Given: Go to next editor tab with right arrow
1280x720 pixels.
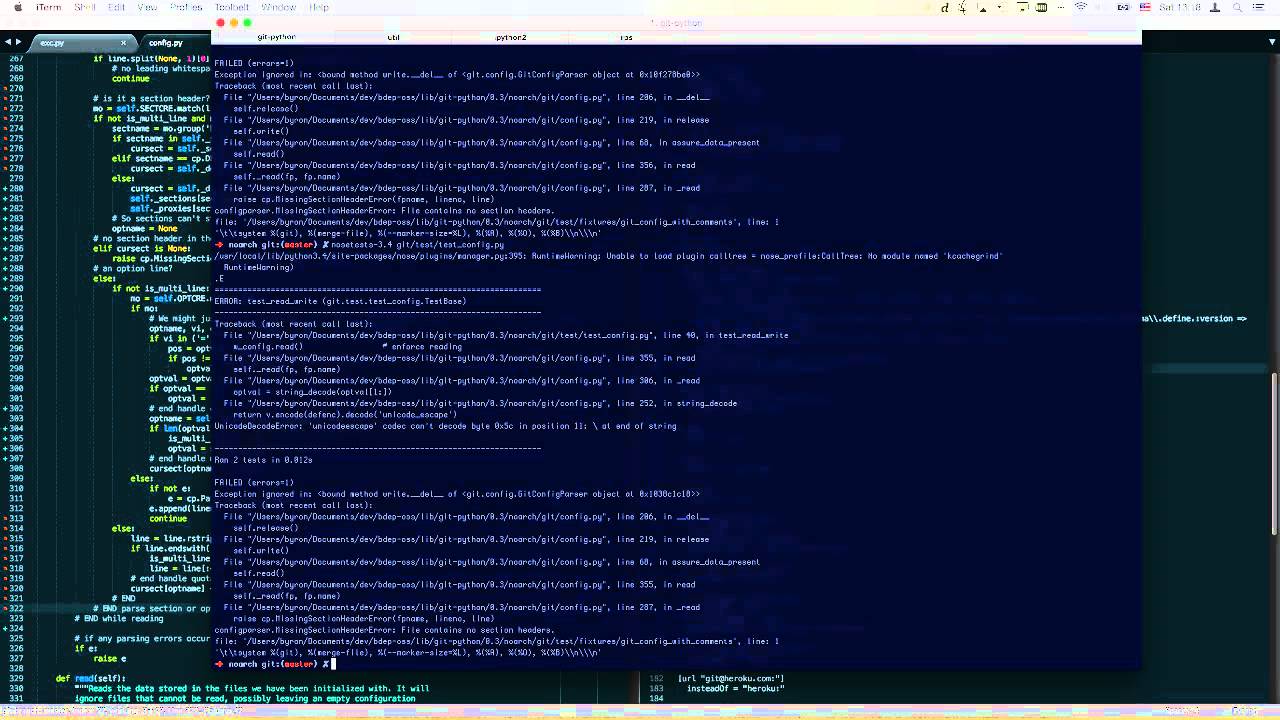Looking at the screenshot, I should tap(18, 42).
